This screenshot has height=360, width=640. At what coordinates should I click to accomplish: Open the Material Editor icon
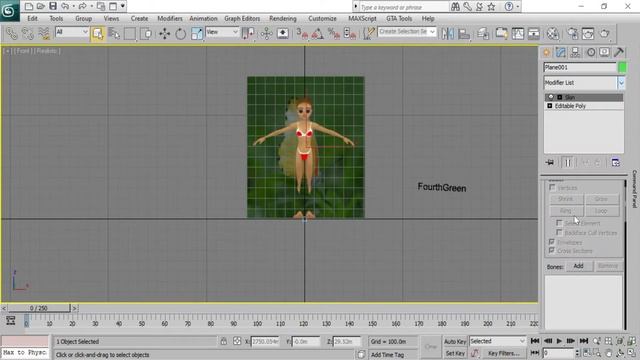coord(553,33)
